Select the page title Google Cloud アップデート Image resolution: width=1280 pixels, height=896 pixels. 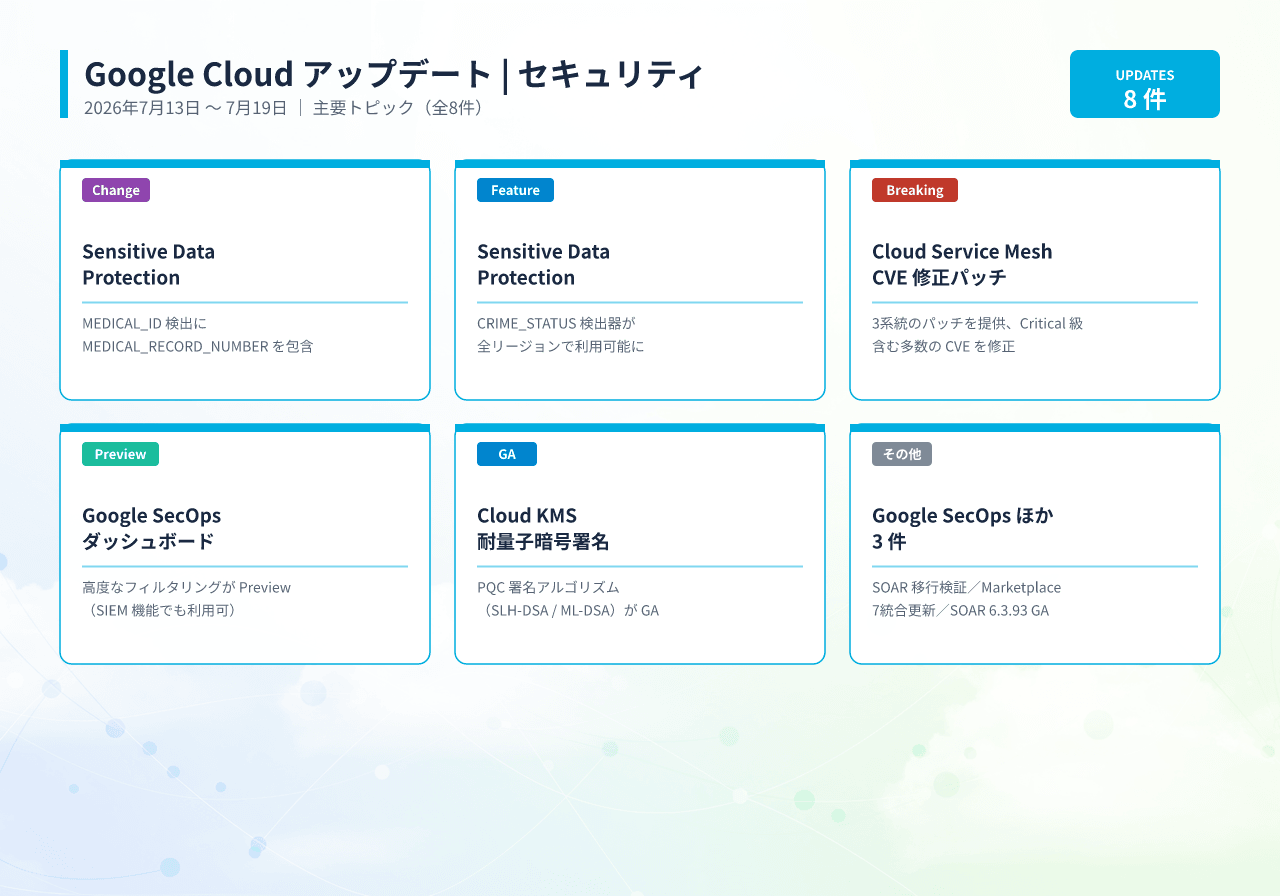[x=288, y=74]
